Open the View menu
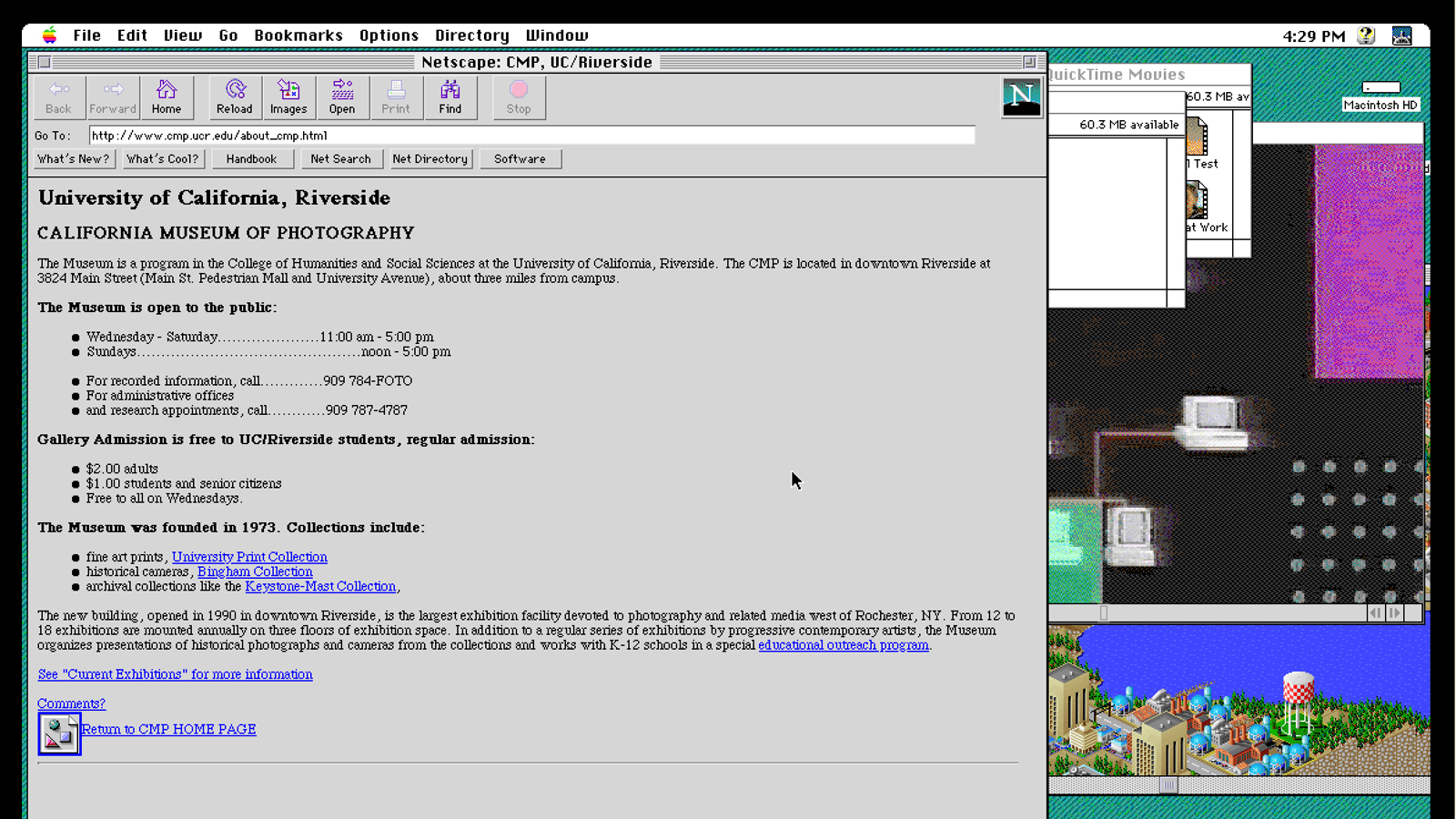 [x=183, y=35]
